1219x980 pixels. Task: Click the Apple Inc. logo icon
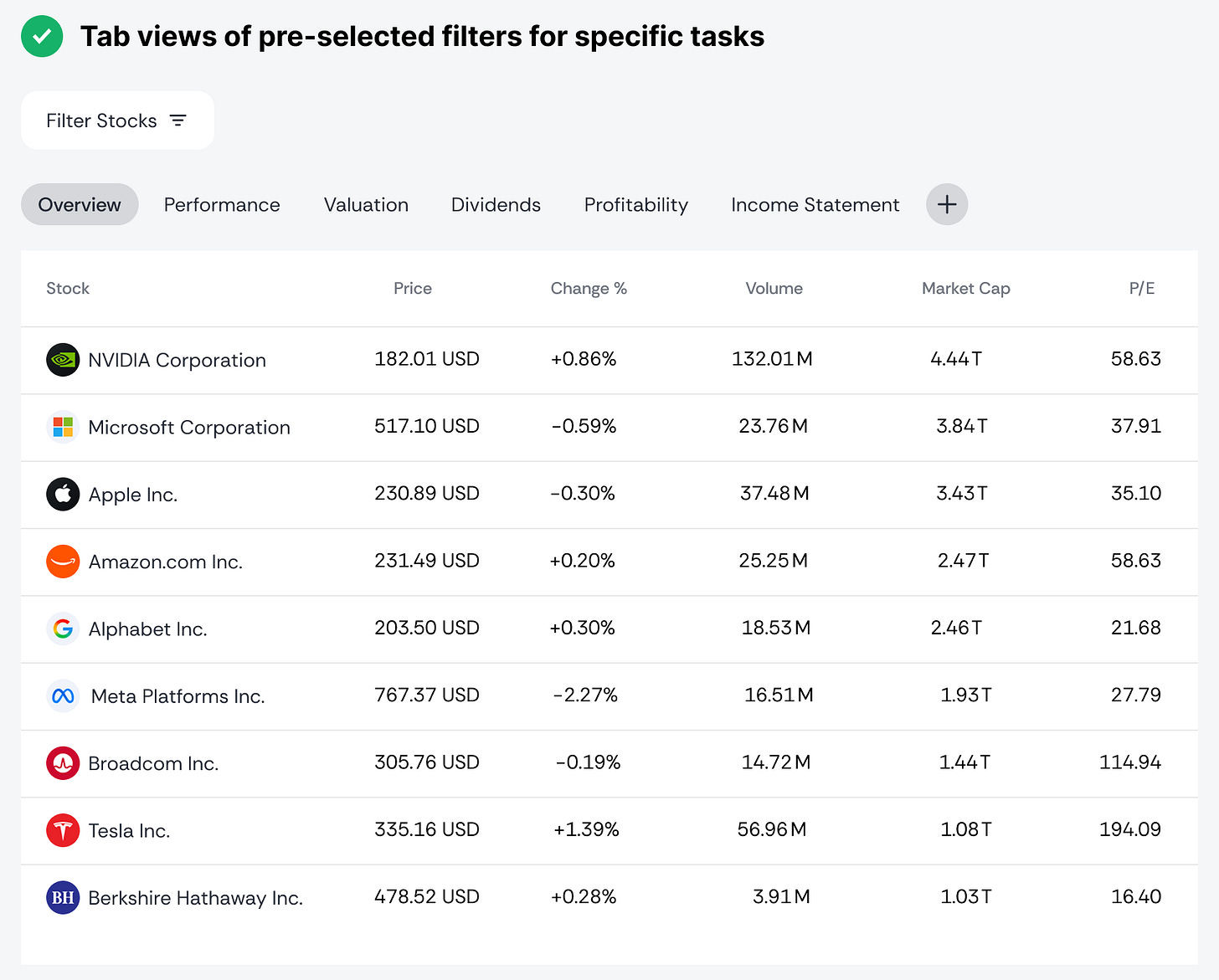63,495
